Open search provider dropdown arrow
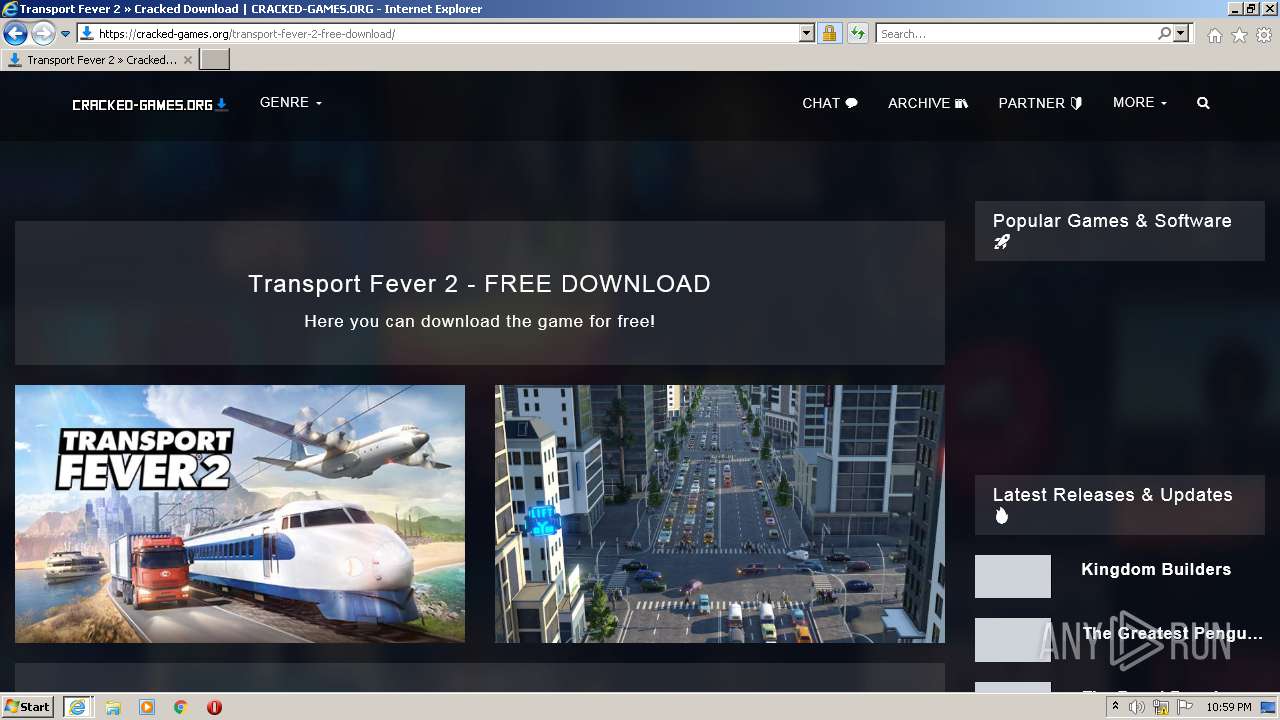 pos(1181,34)
